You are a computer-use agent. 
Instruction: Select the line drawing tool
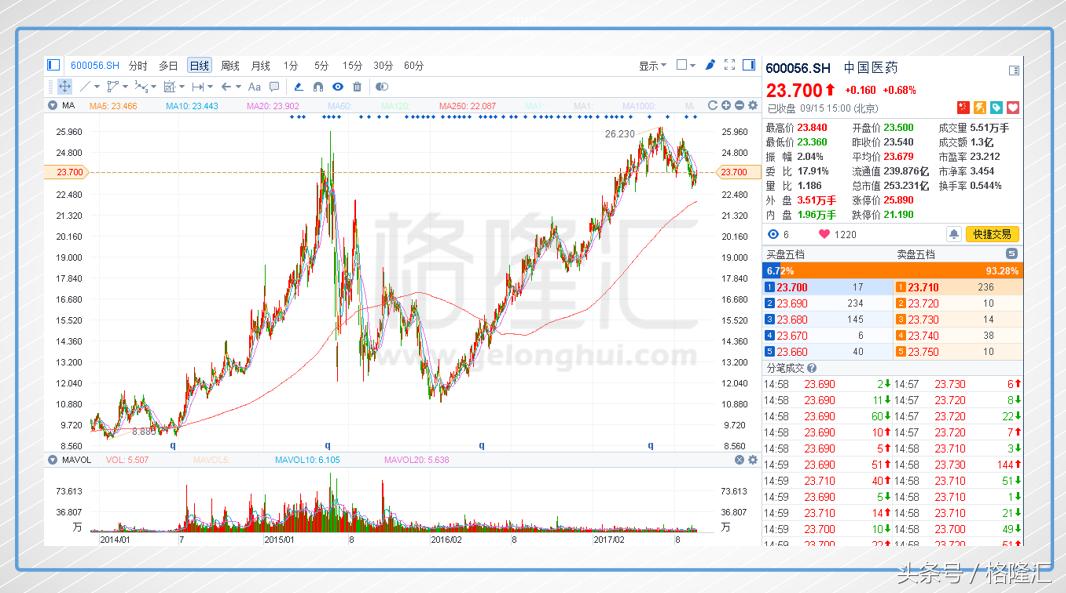(86, 86)
